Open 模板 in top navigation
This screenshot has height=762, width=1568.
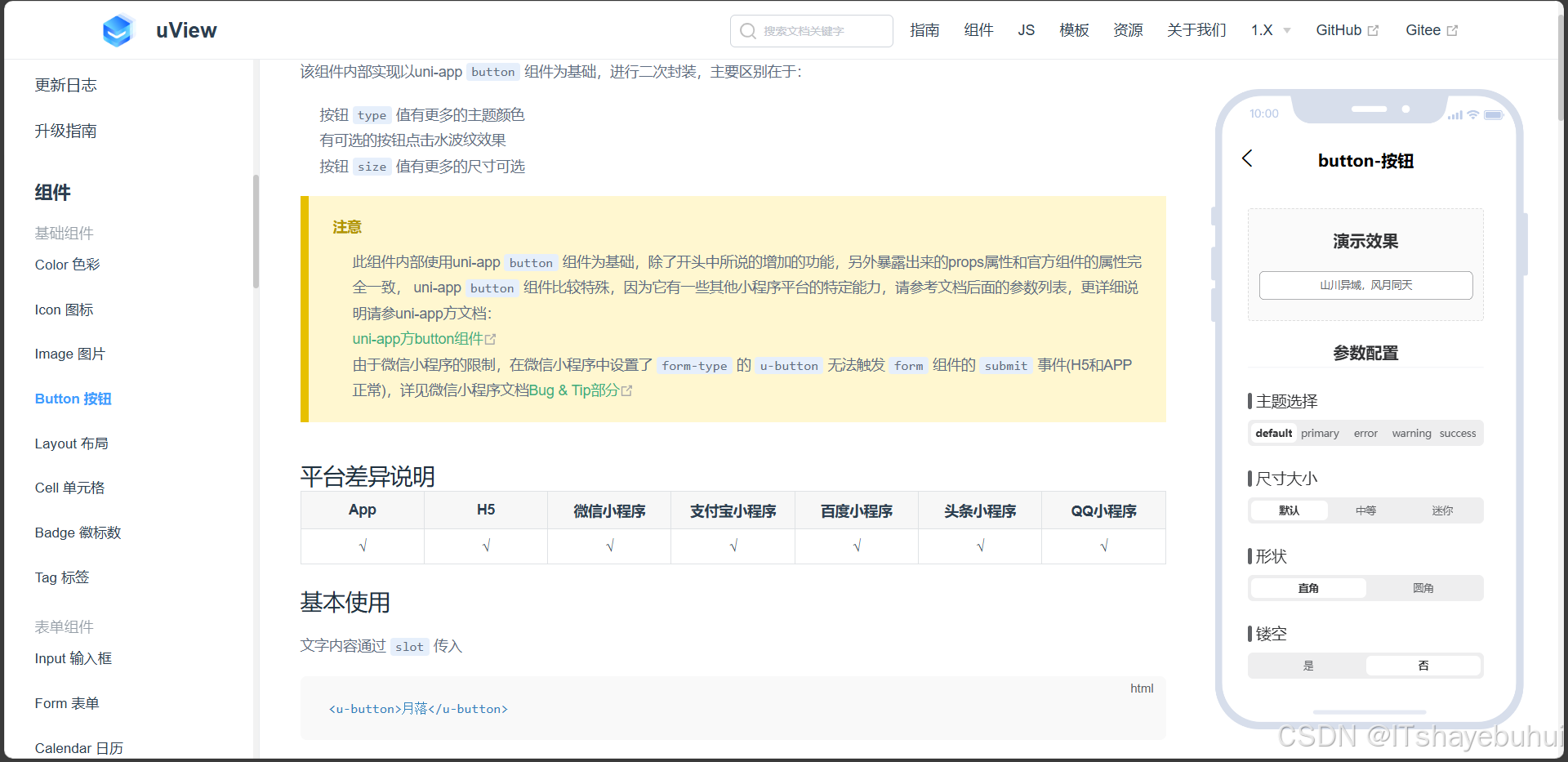coord(1074,30)
